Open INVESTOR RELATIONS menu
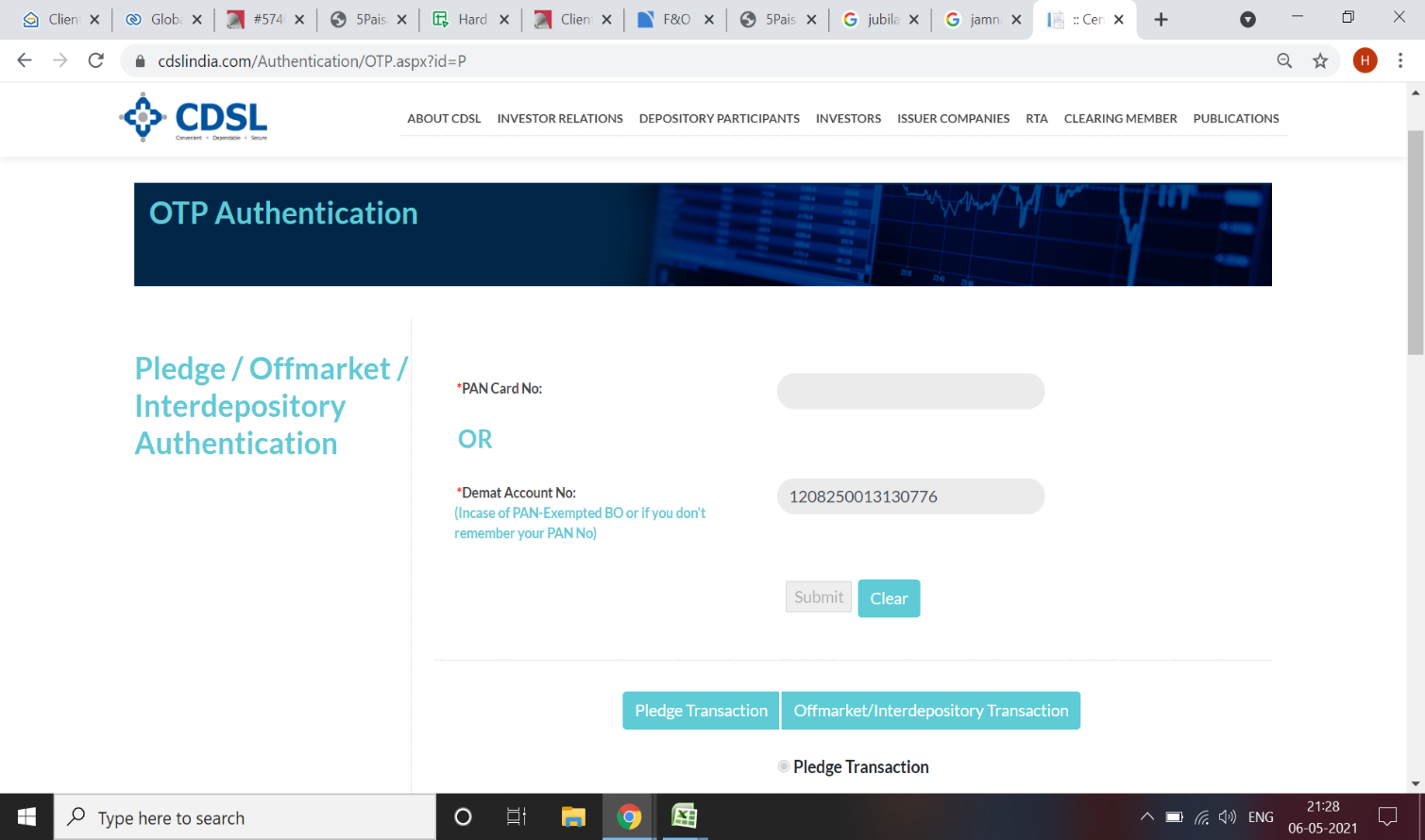 (560, 118)
